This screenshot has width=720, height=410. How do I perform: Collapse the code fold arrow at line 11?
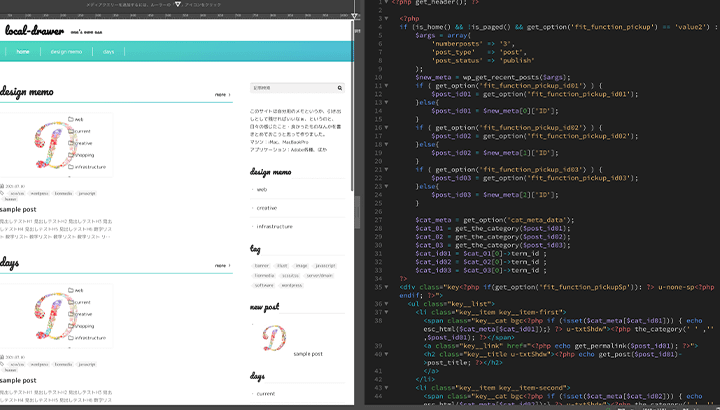point(386,87)
